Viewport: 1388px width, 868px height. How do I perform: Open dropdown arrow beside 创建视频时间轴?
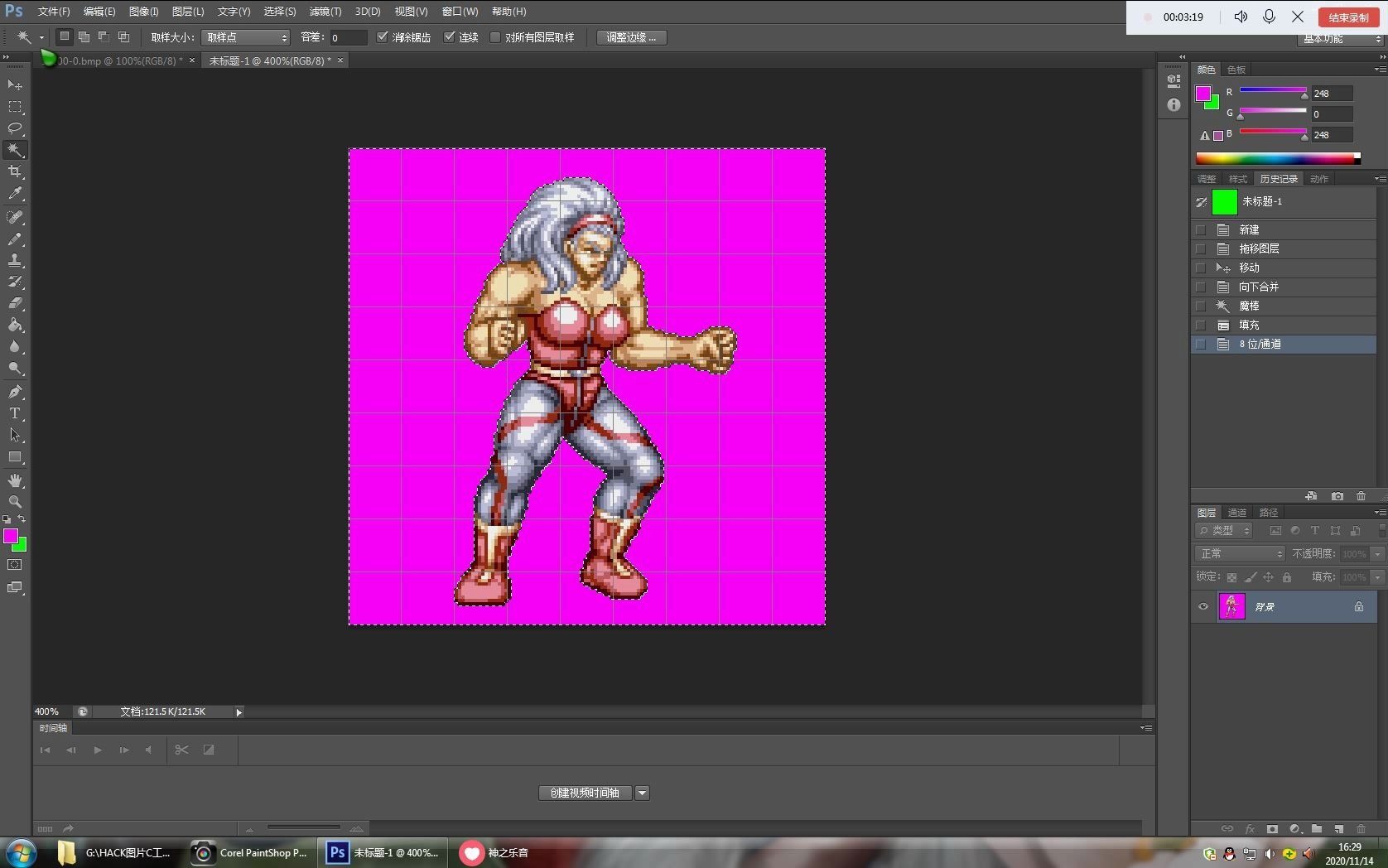[642, 793]
